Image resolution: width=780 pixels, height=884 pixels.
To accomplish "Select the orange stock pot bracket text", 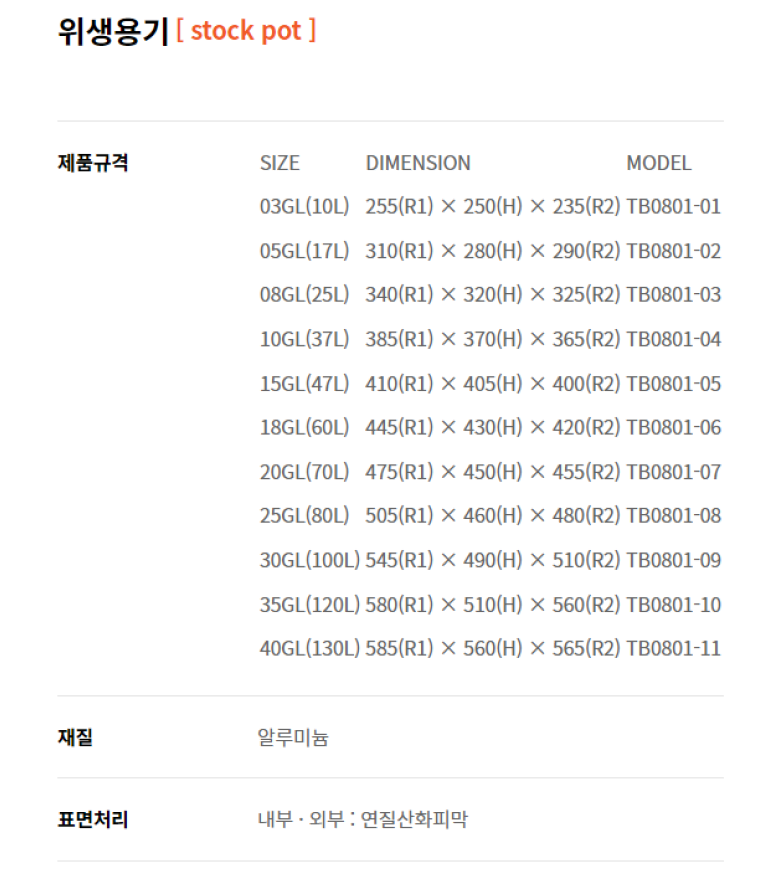I will [246, 31].
